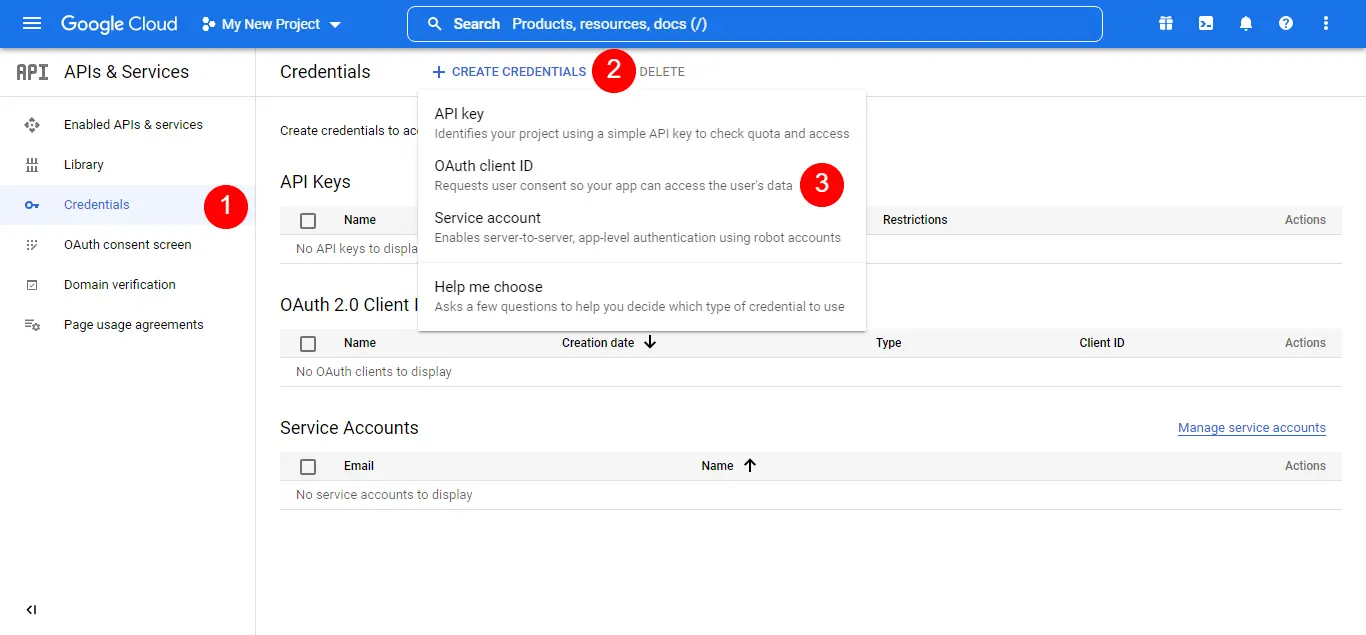Select all service accounts checkbox
1366x635 pixels.
point(307,465)
